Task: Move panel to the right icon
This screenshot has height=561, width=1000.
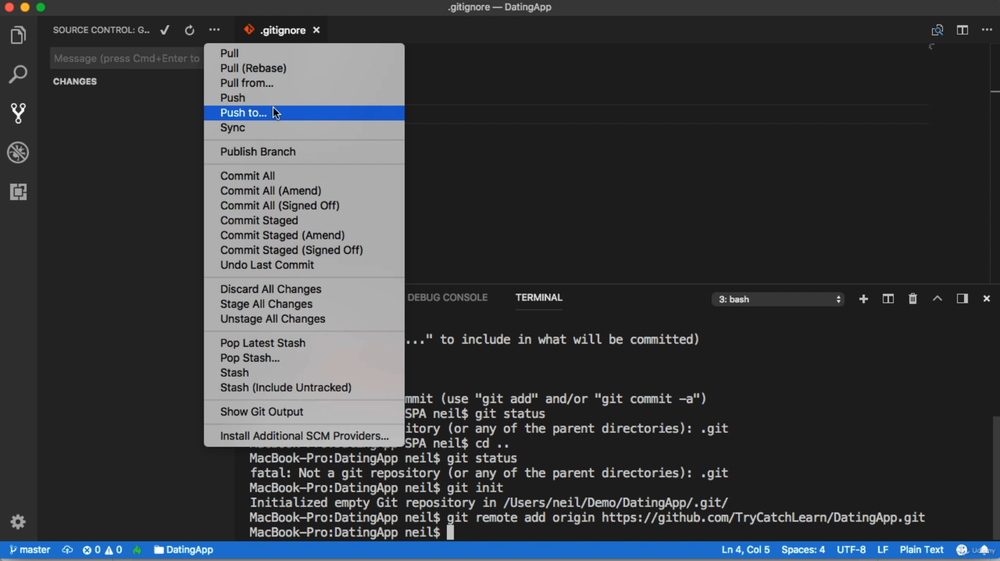Action: pos(962,299)
